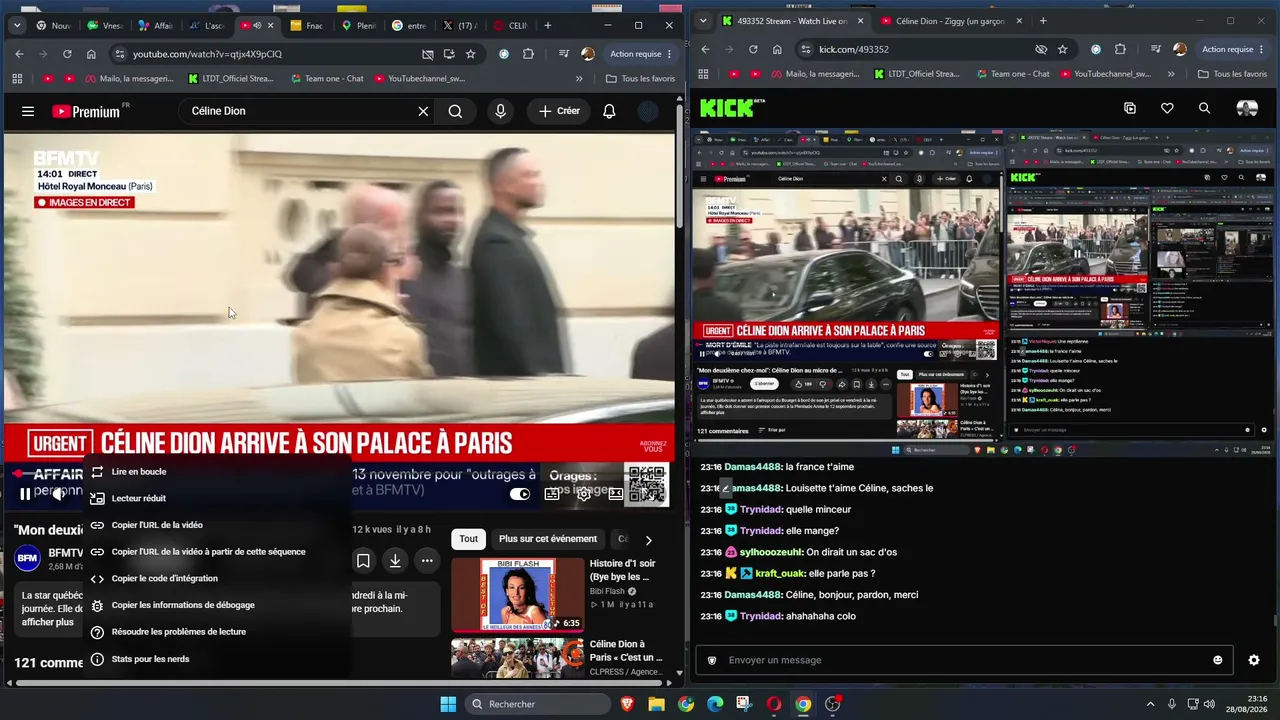Click username kraft_ouak in chat
The height and width of the screenshot is (720, 1280).
pos(779,574)
